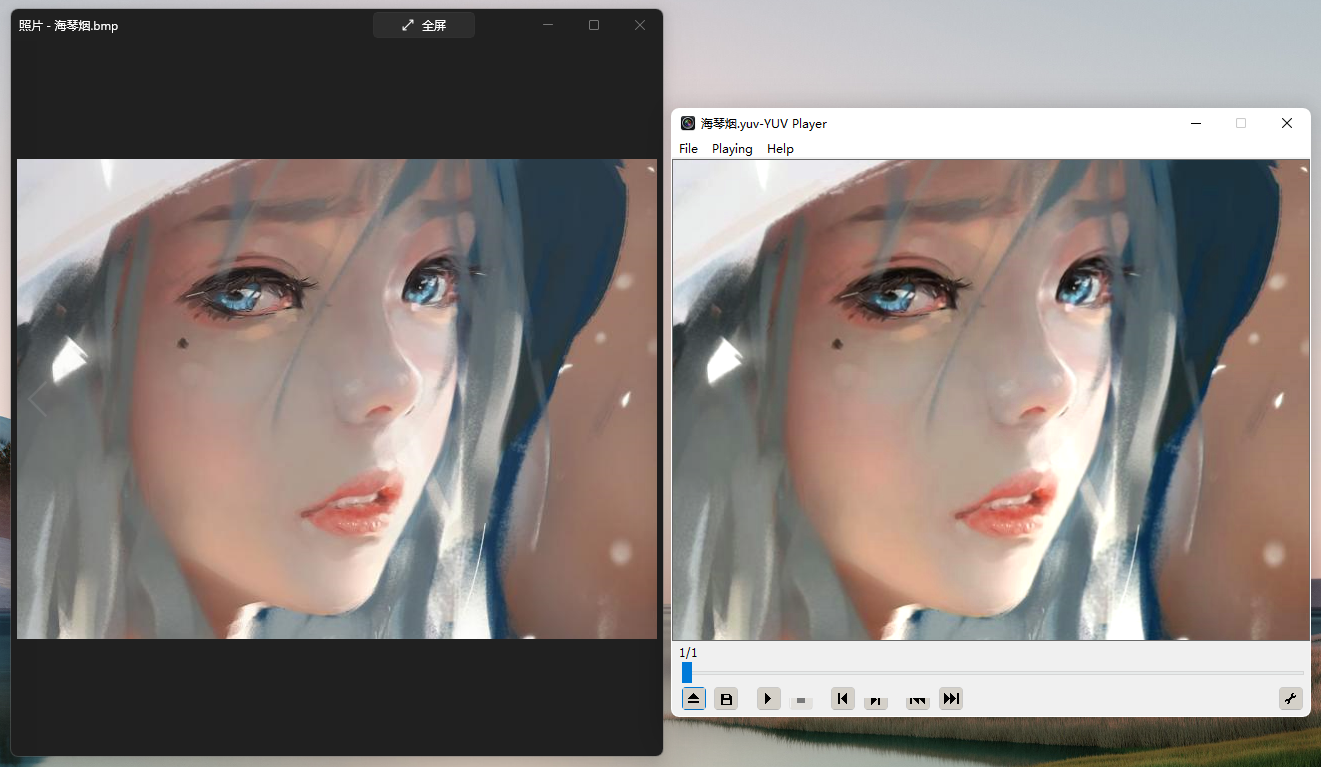Click the frame progress slider track
Image resolution: width=1321 pixels, height=767 pixels.
(x=992, y=672)
